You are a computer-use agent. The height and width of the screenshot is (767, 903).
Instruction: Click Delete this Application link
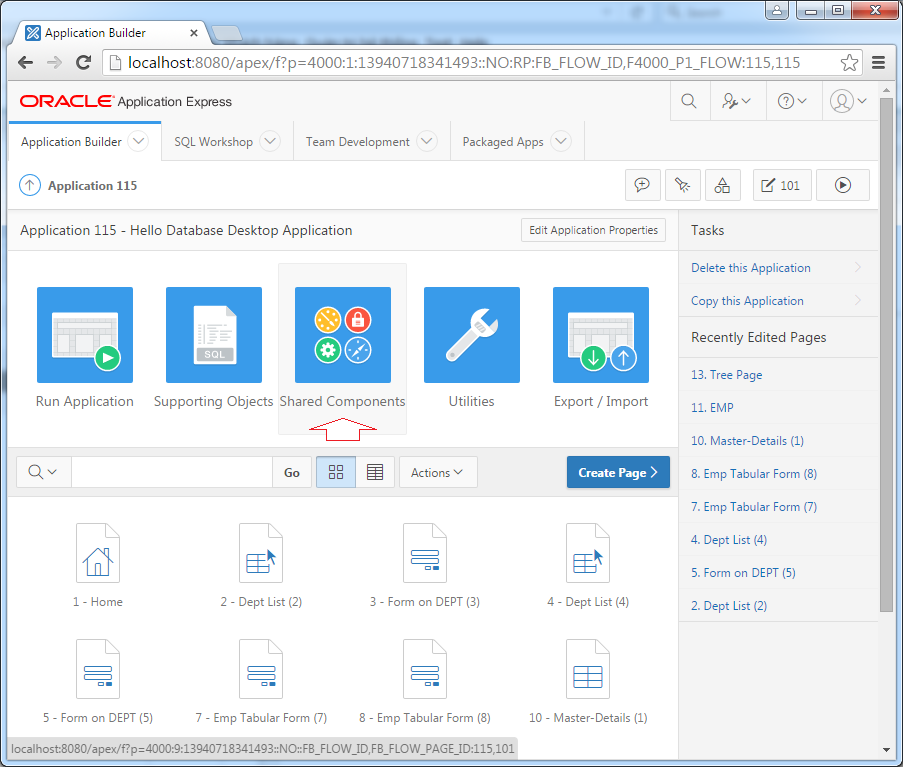pos(750,268)
